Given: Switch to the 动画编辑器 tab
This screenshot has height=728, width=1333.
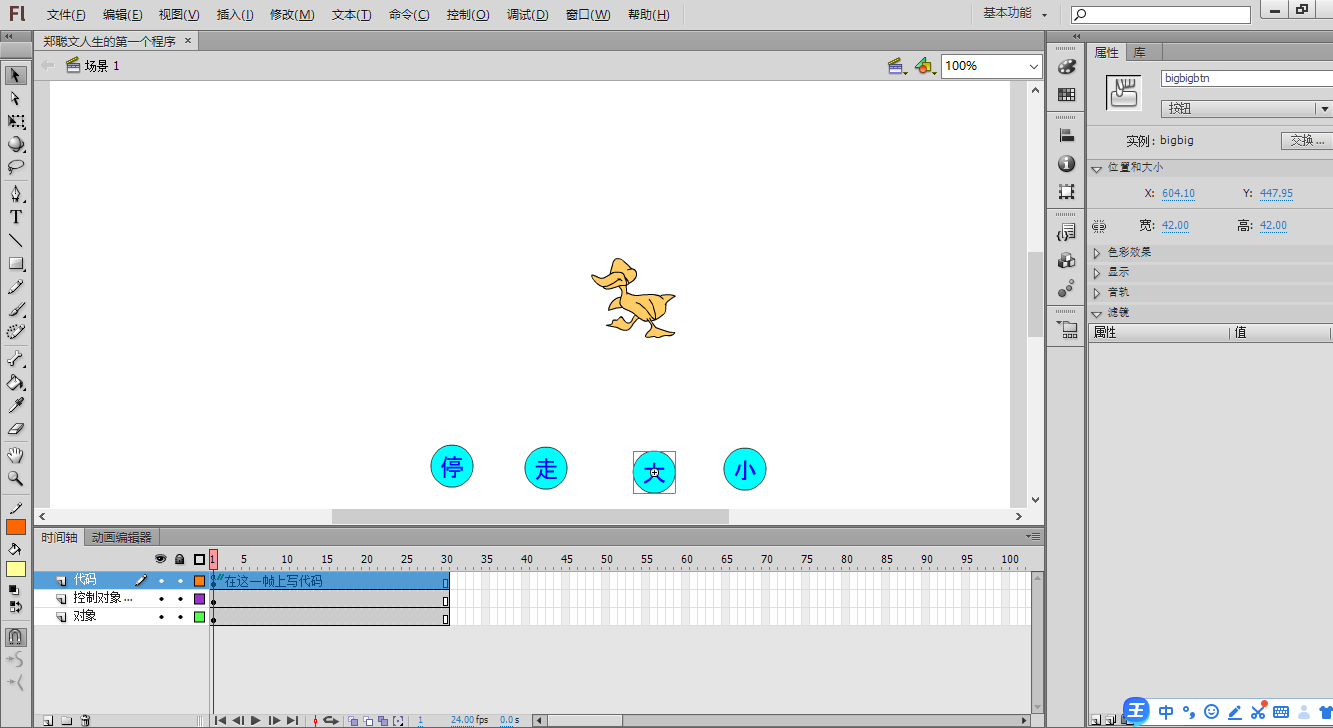Looking at the screenshot, I should pyautogui.click(x=122, y=537).
